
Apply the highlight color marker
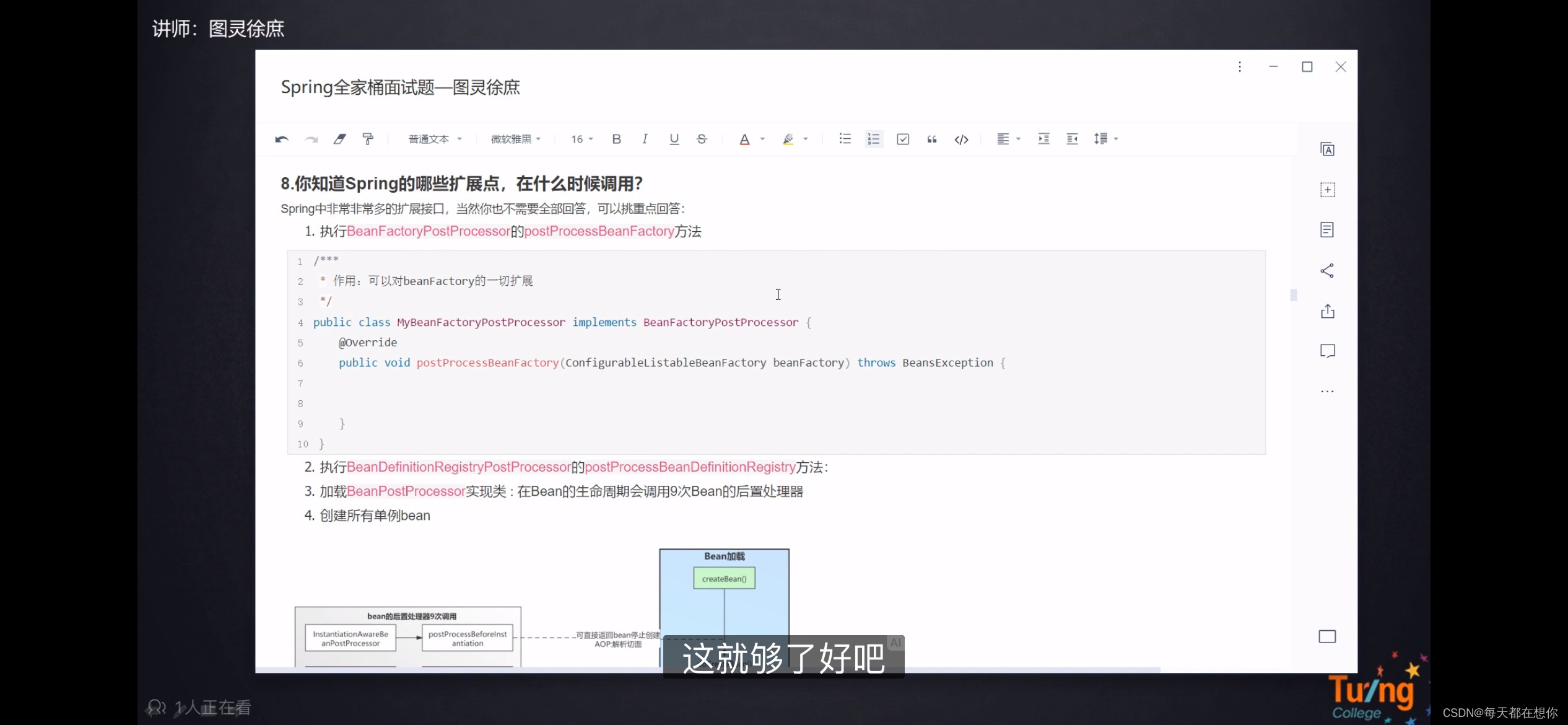click(788, 139)
